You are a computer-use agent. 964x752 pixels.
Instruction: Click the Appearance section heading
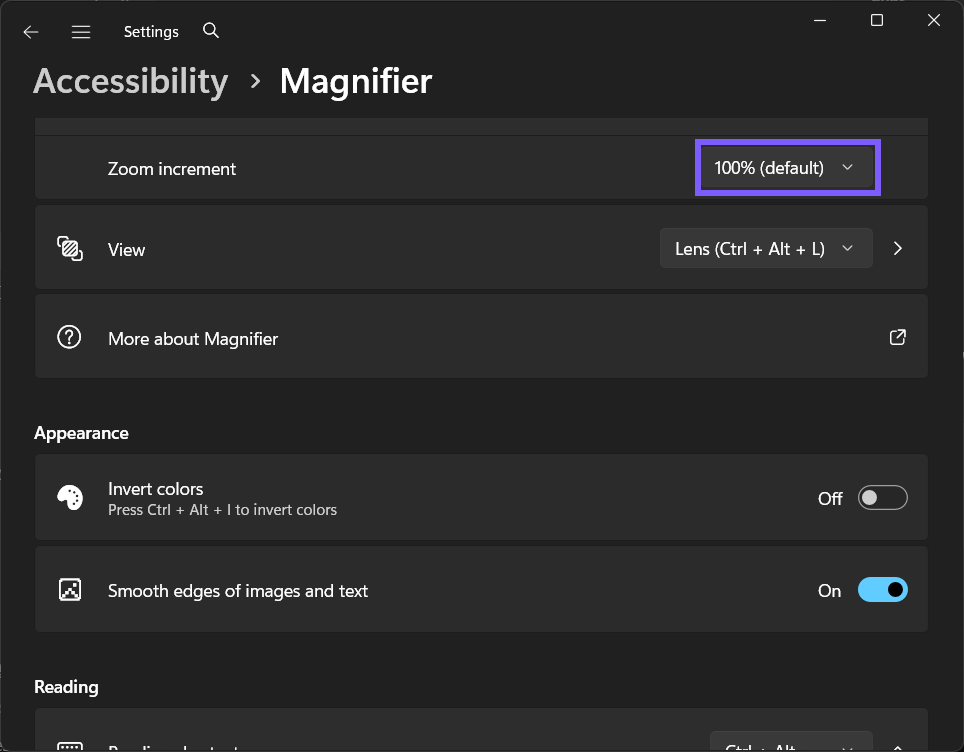pos(81,433)
